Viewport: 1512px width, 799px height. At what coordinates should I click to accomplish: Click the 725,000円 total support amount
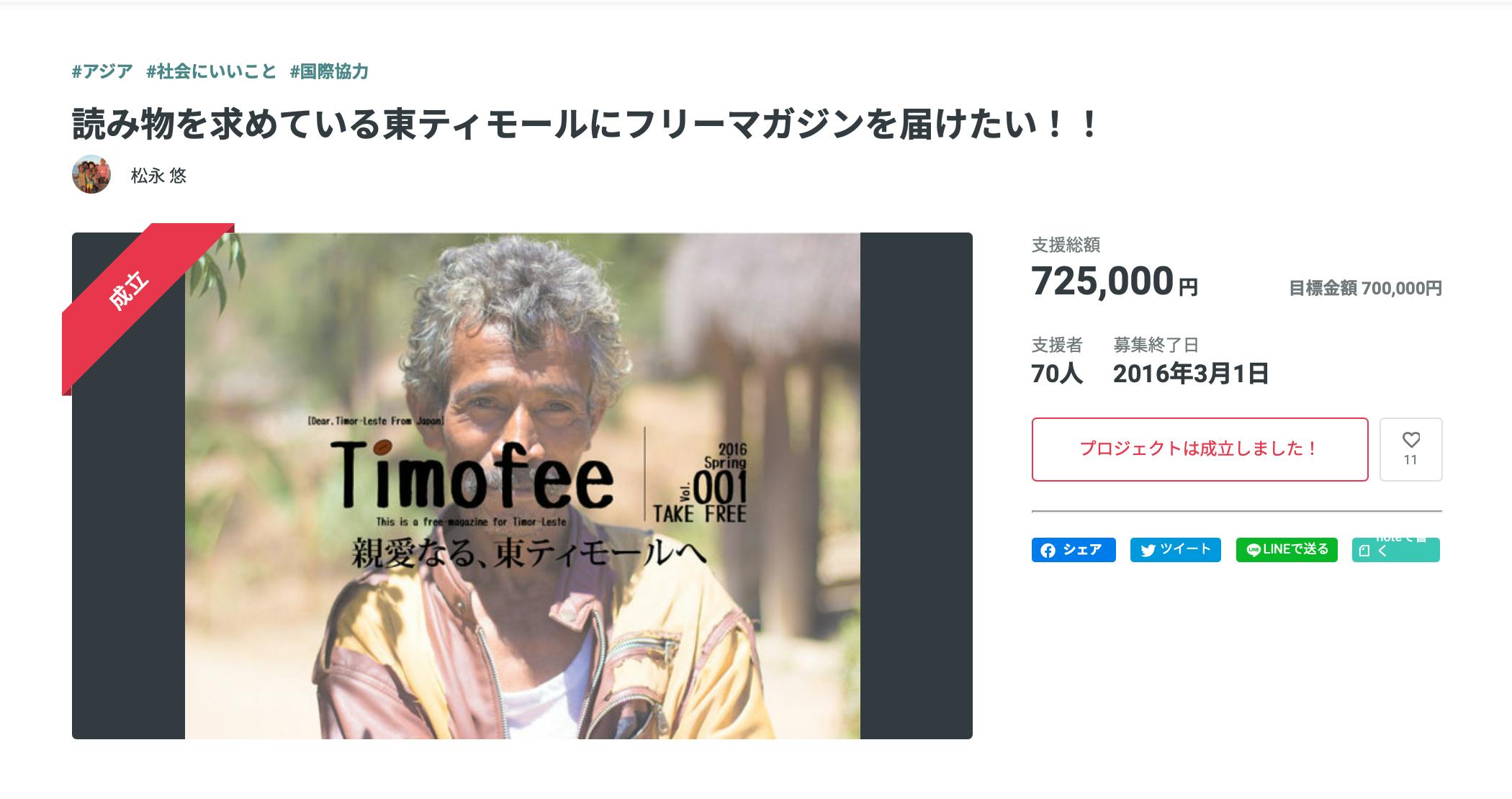coord(1115,281)
